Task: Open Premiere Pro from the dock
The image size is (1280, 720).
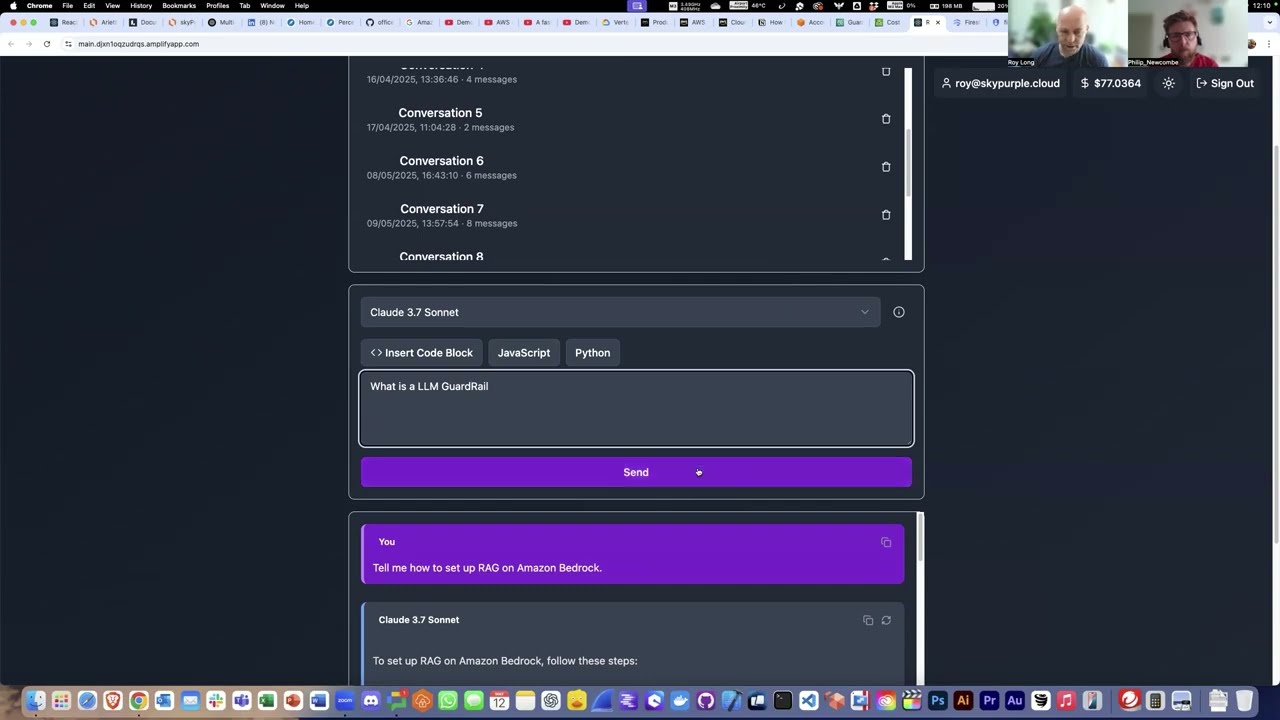Action: pyautogui.click(x=989, y=701)
